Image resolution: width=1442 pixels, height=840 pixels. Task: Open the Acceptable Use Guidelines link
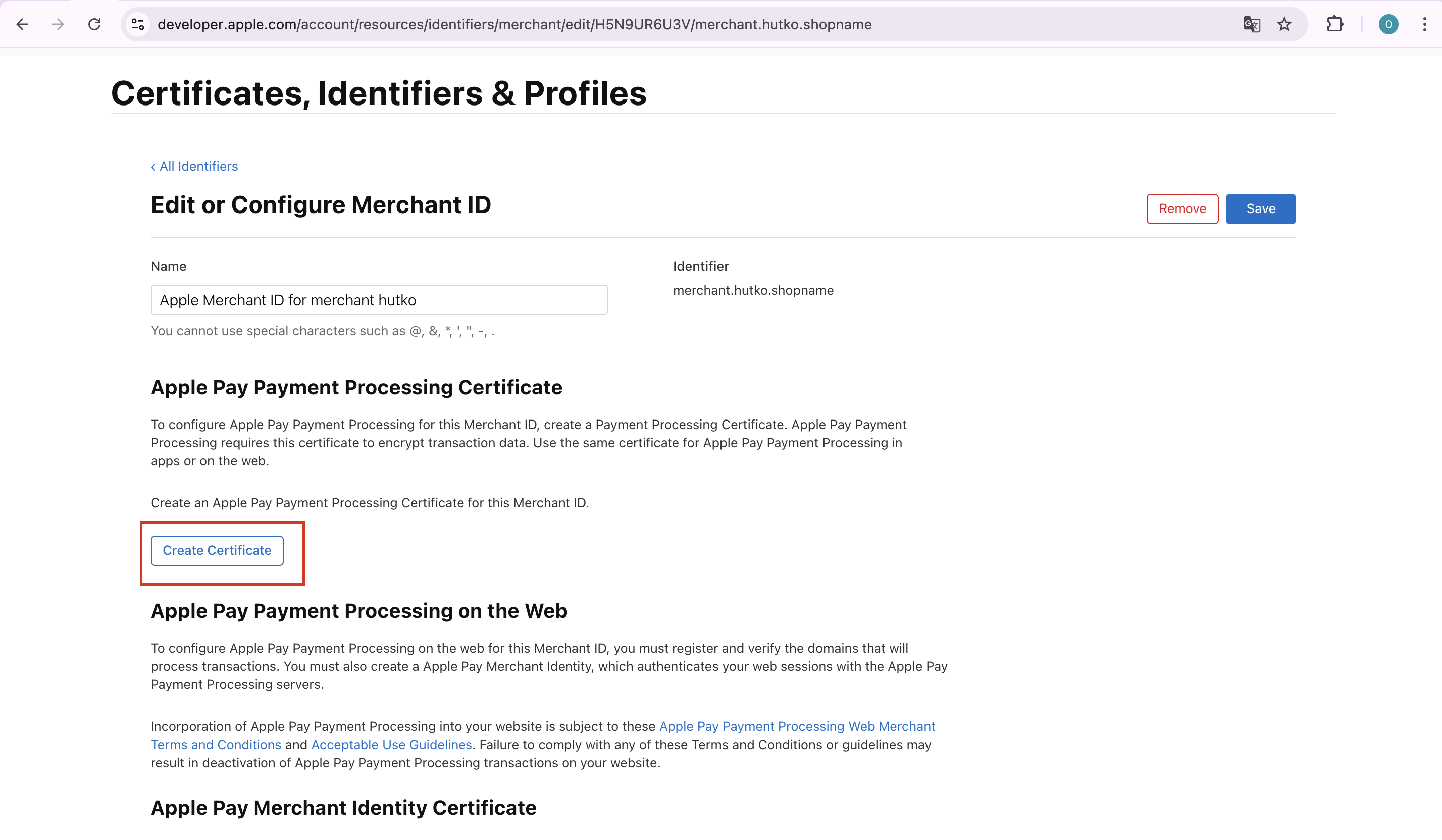coord(391,745)
